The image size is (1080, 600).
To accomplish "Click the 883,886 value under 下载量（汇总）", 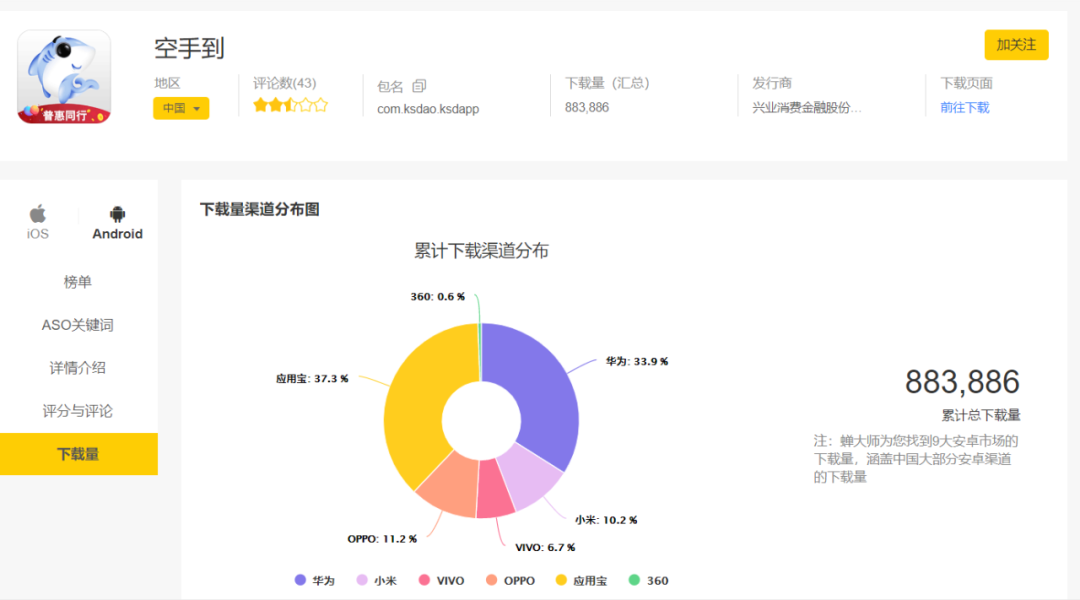I will point(587,107).
